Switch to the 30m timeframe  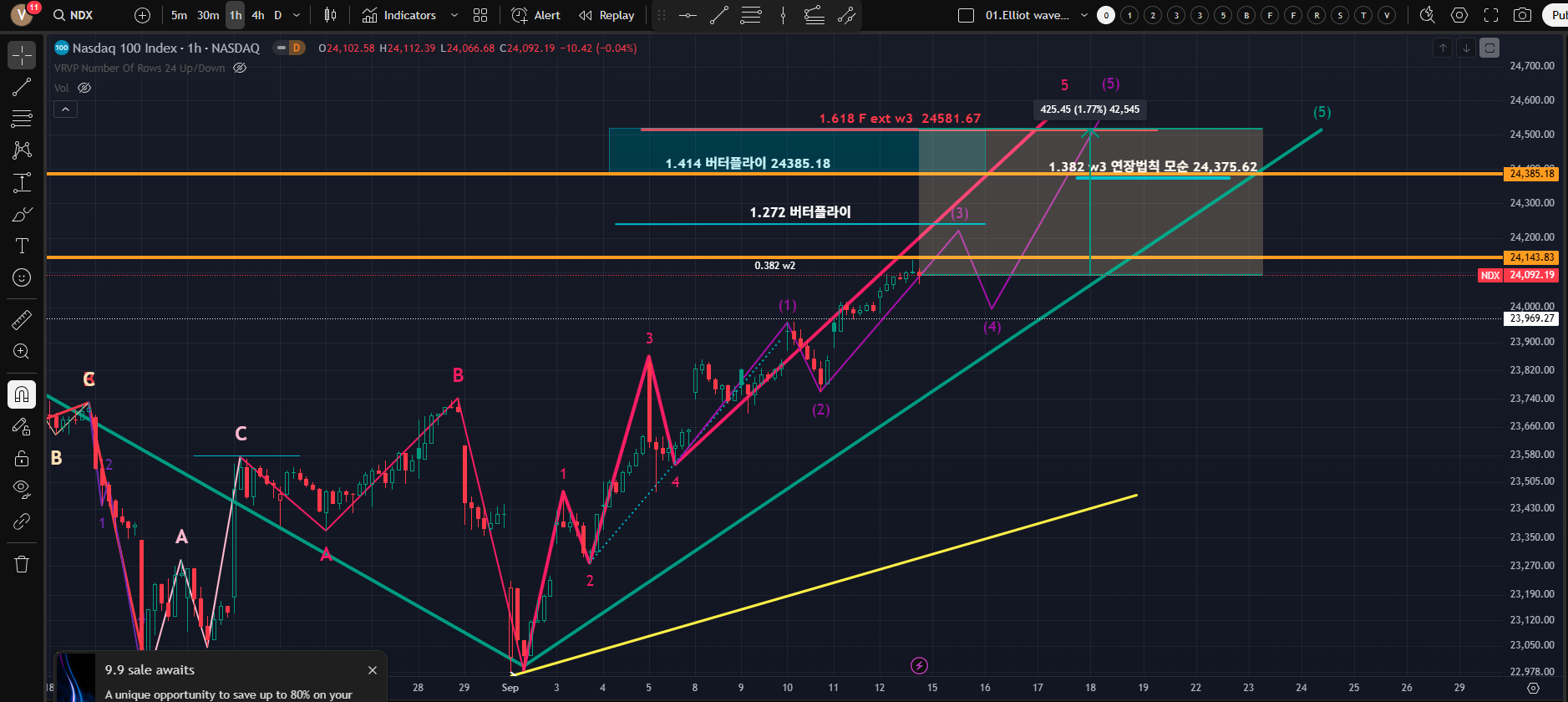point(208,15)
